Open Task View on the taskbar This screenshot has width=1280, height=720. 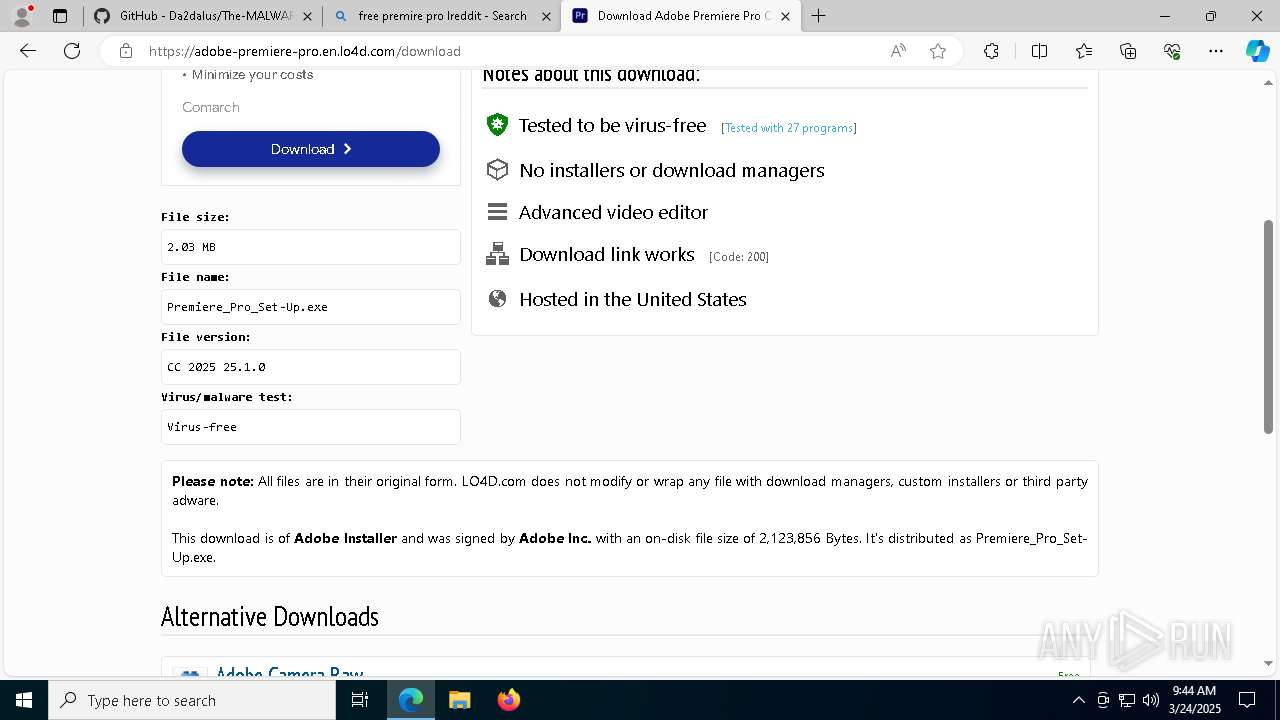tap(361, 700)
